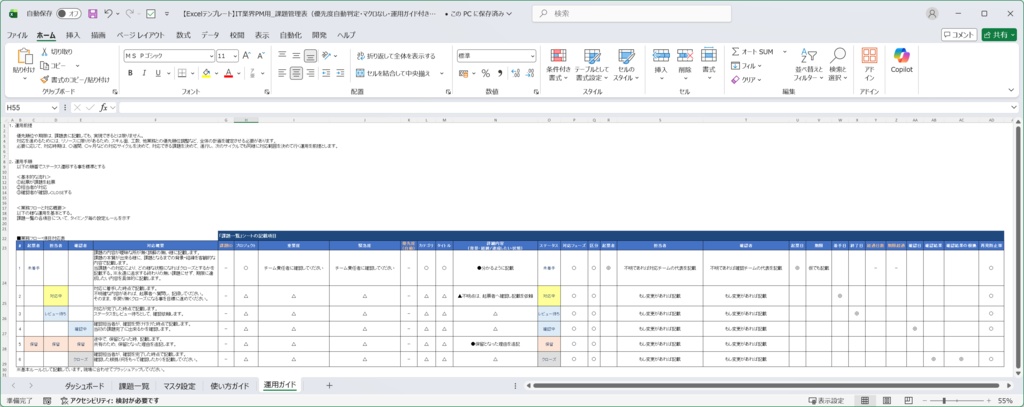The height and width of the screenshot is (407, 1024).
Task: Open the font size 11 dropdown
Action: click(x=236, y=56)
